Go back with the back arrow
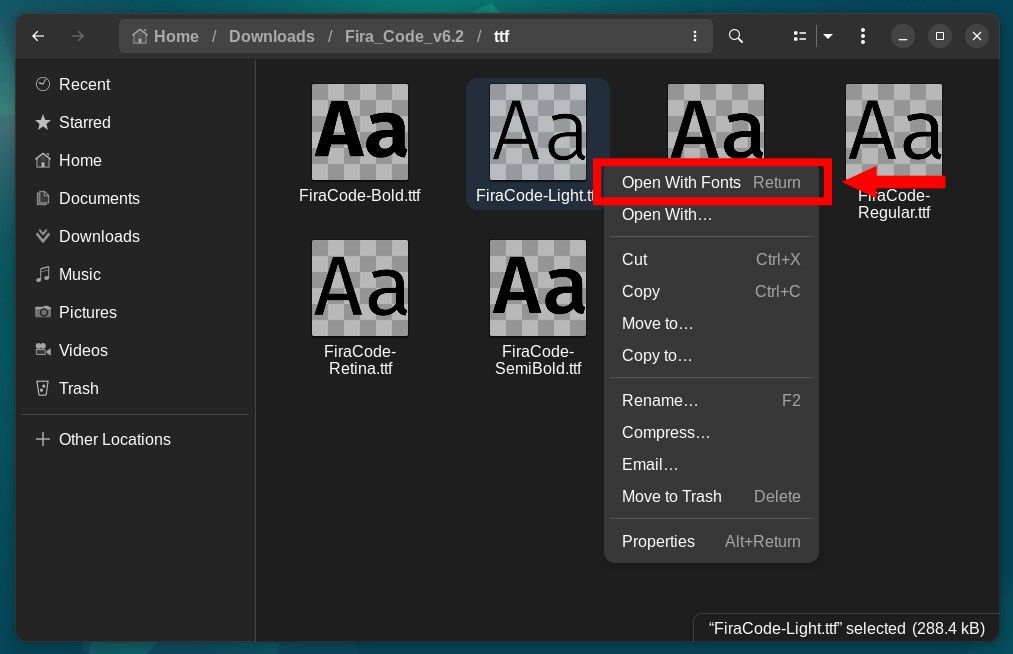1013x654 pixels. (38, 36)
